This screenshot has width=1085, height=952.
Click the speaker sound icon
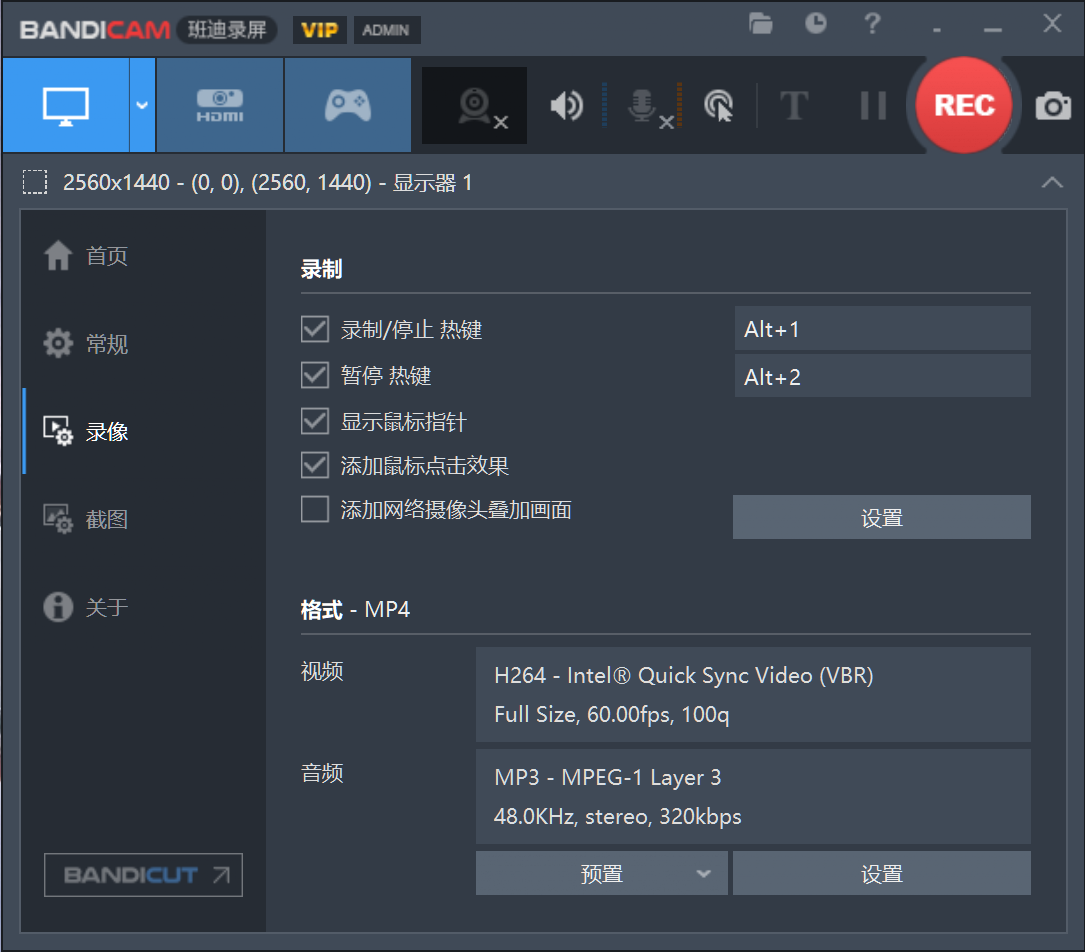pos(567,106)
